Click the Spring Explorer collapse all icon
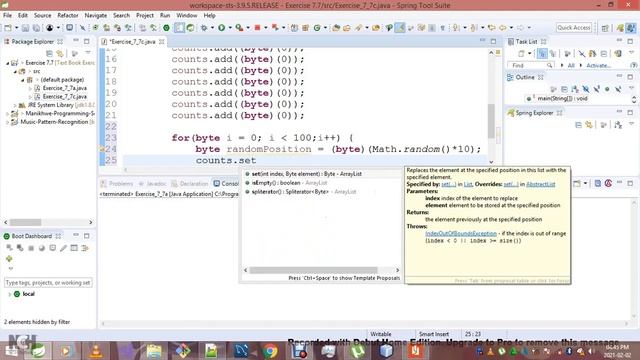640x360 pixels. [578, 125]
